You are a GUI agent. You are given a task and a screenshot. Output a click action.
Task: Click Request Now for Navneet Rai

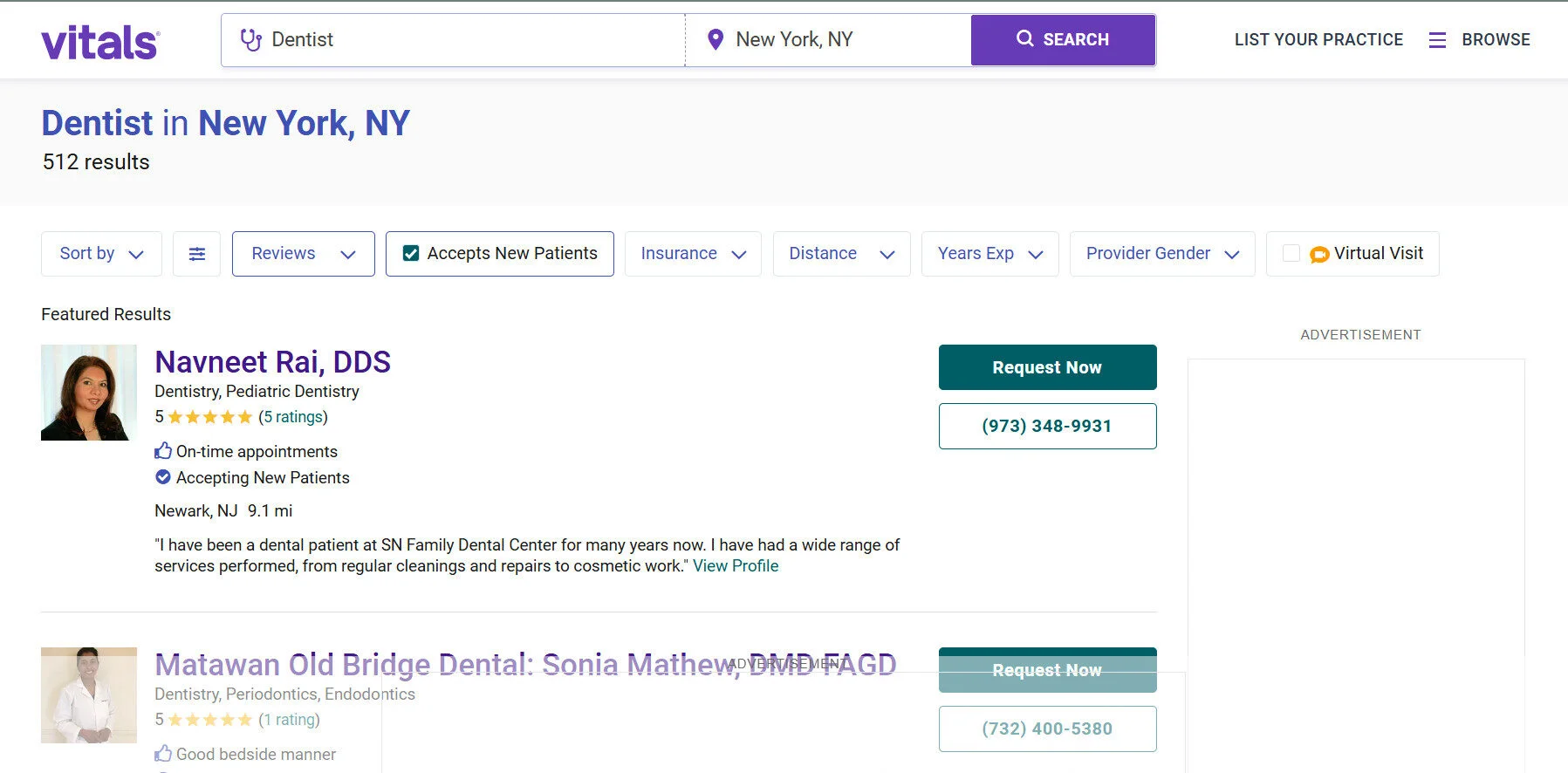coord(1047,367)
